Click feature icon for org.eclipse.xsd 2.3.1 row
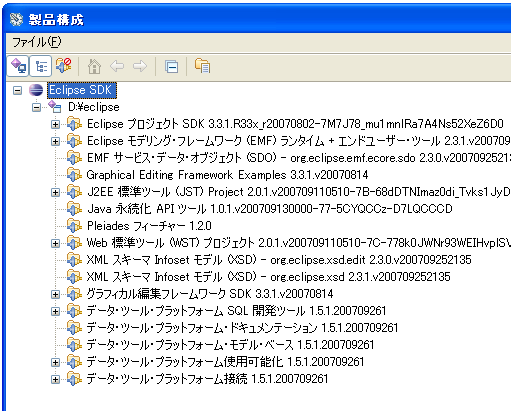The width and height of the screenshot is (511, 411). point(74,277)
